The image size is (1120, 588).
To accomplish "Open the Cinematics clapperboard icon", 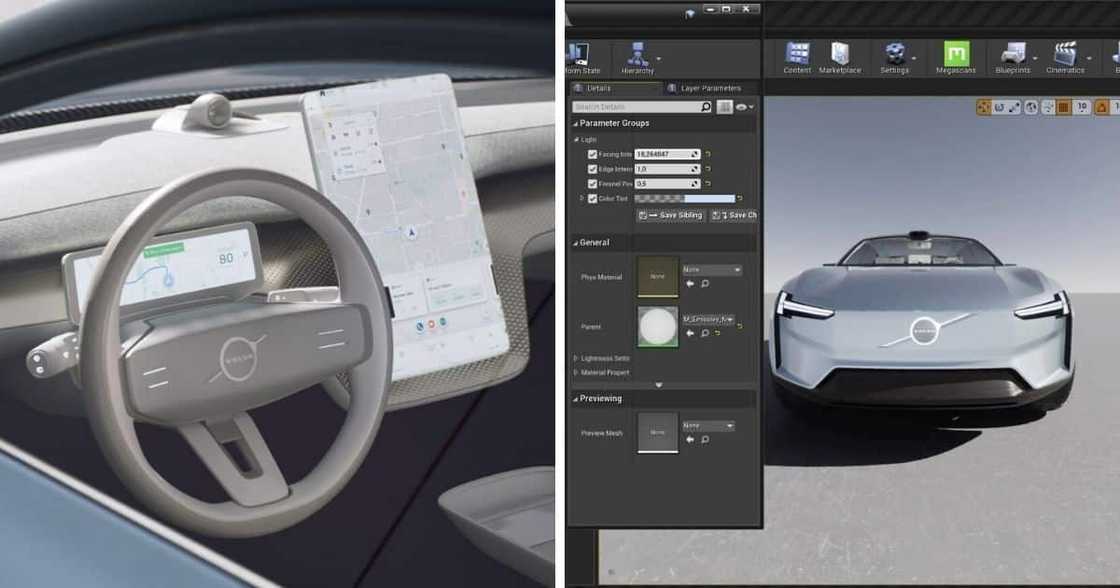I will pyautogui.click(x=1065, y=57).
